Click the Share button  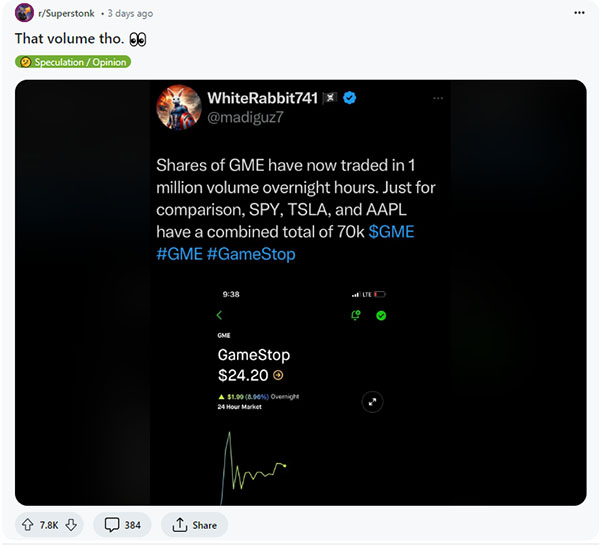(194, 525)
